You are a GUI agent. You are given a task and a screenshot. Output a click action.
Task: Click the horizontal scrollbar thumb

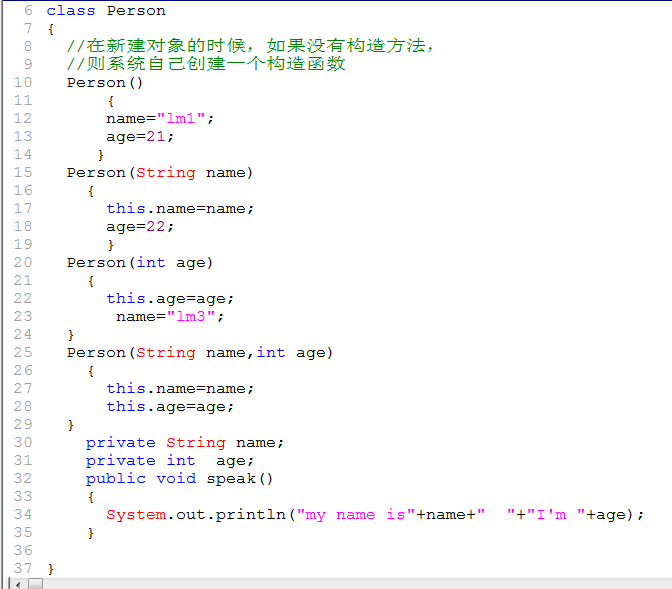point(36,584)
